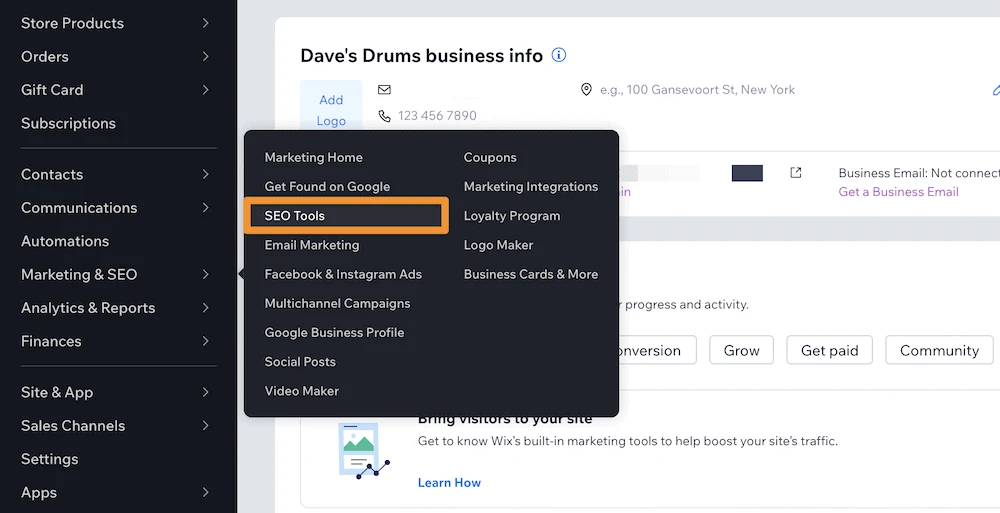Open Marketing & SEO in sidebar

(x=79, y=274)
